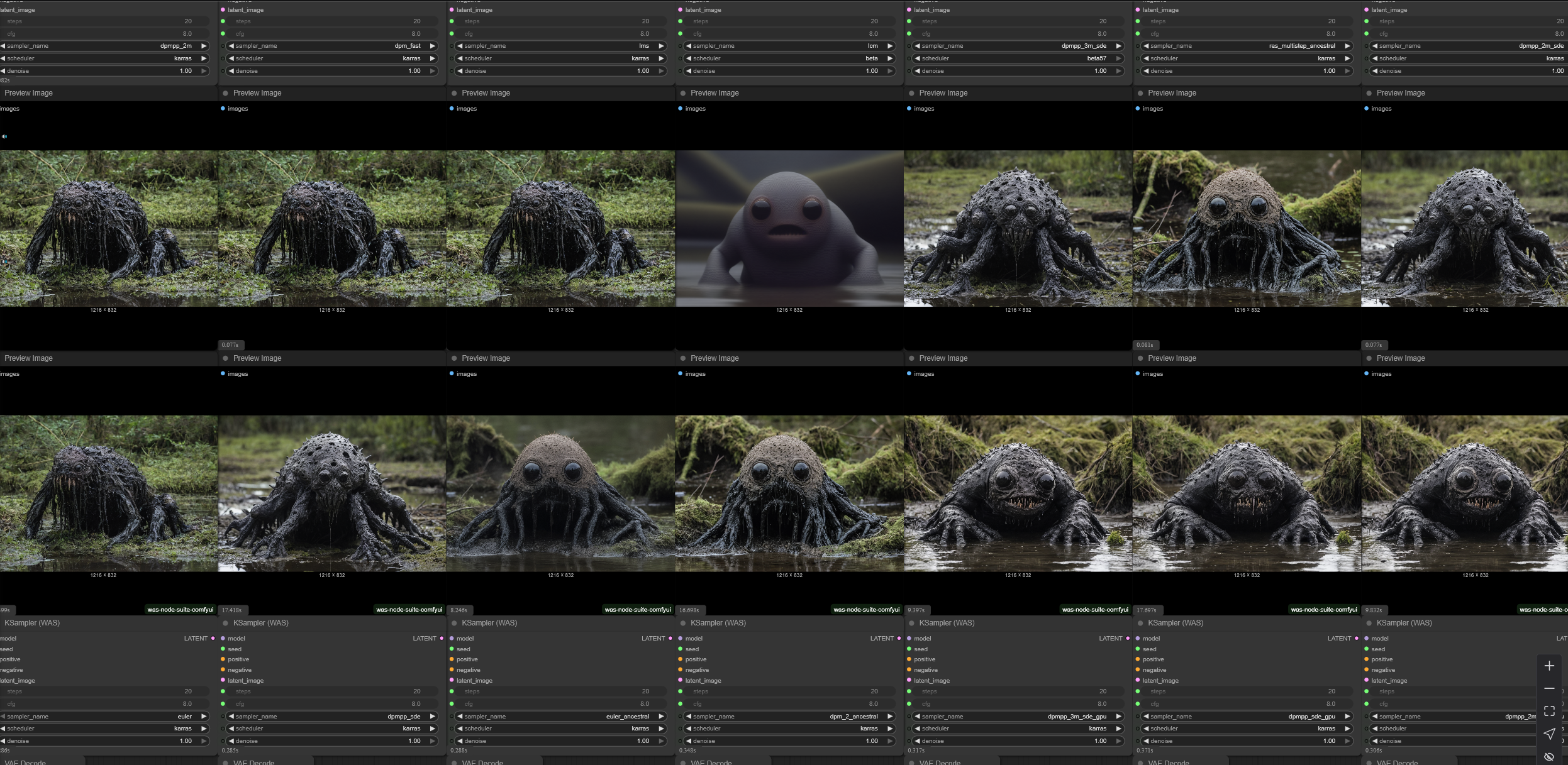Screen dimensions: 1568x765
Task: Click the VAE Decode node under dpm_2_ancestral sampler
Action: [711, 762]
